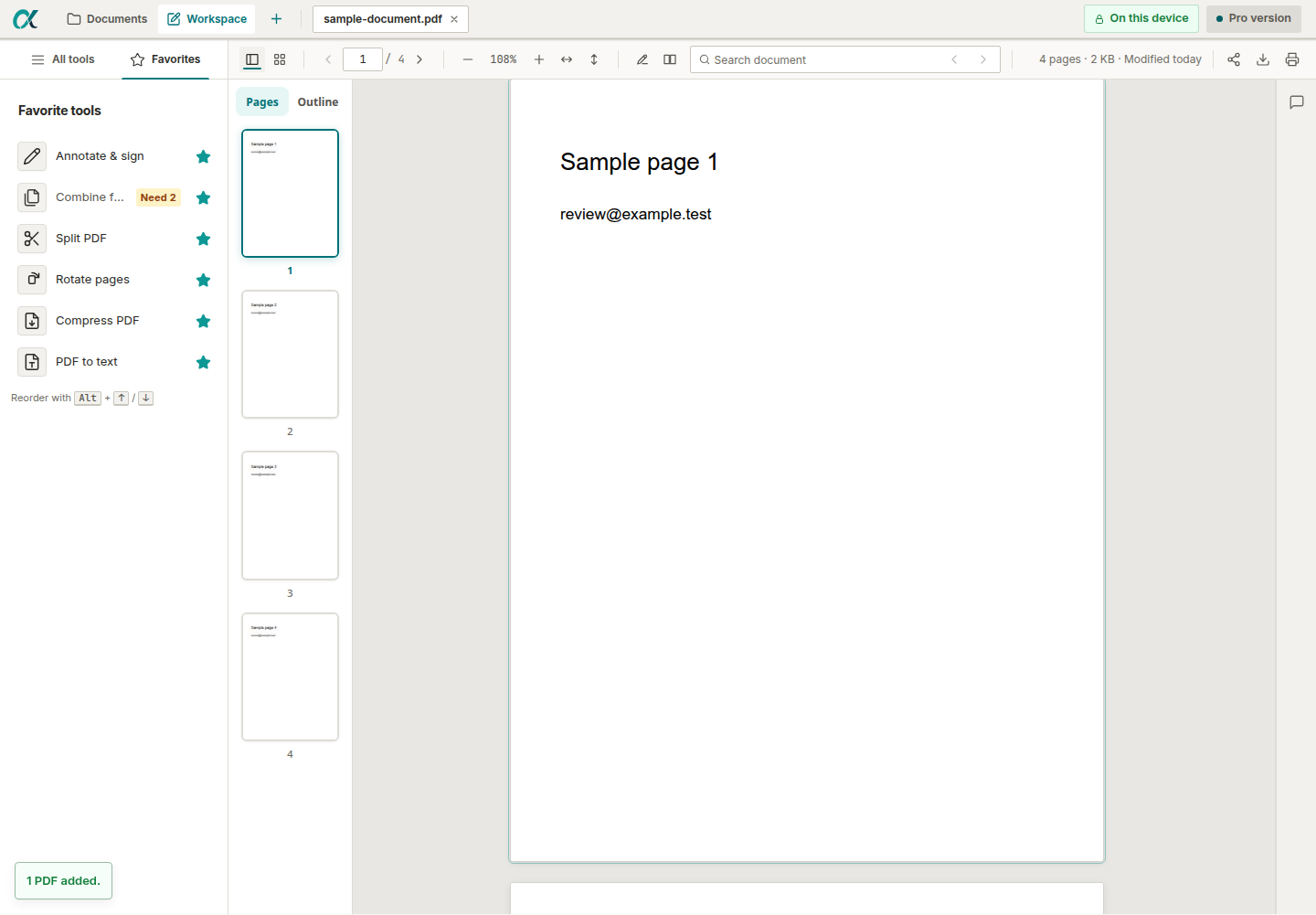Unfavorite the PDF to text star
The width and height of the screenshot is (1316, 915).
tap(203, 362)
